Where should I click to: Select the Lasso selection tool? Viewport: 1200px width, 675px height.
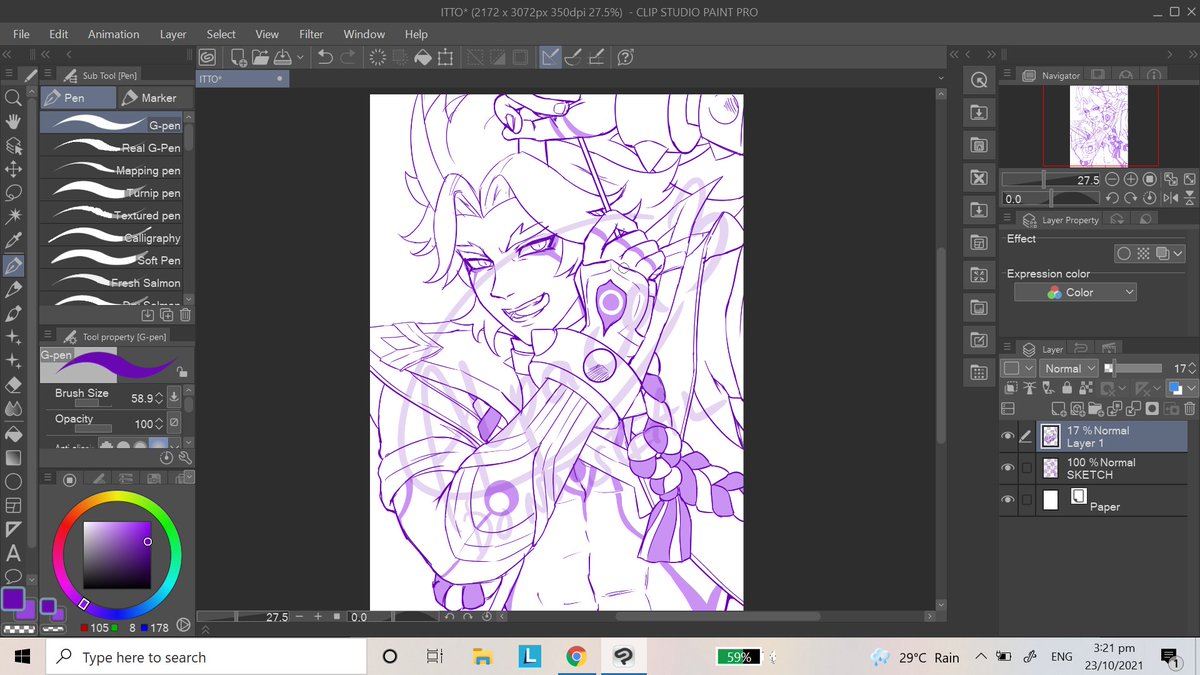point(14,193)
